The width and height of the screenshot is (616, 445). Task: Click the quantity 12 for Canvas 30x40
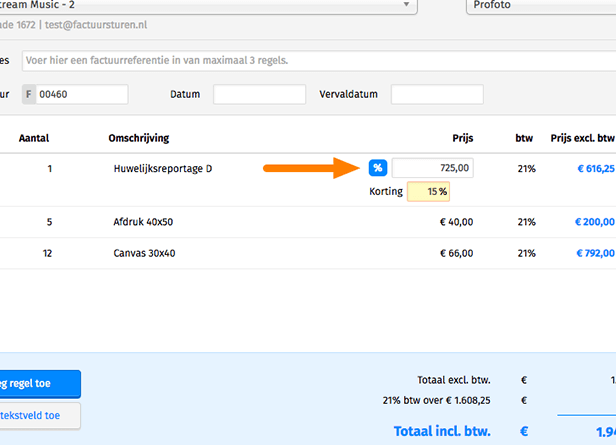(47, 254)
